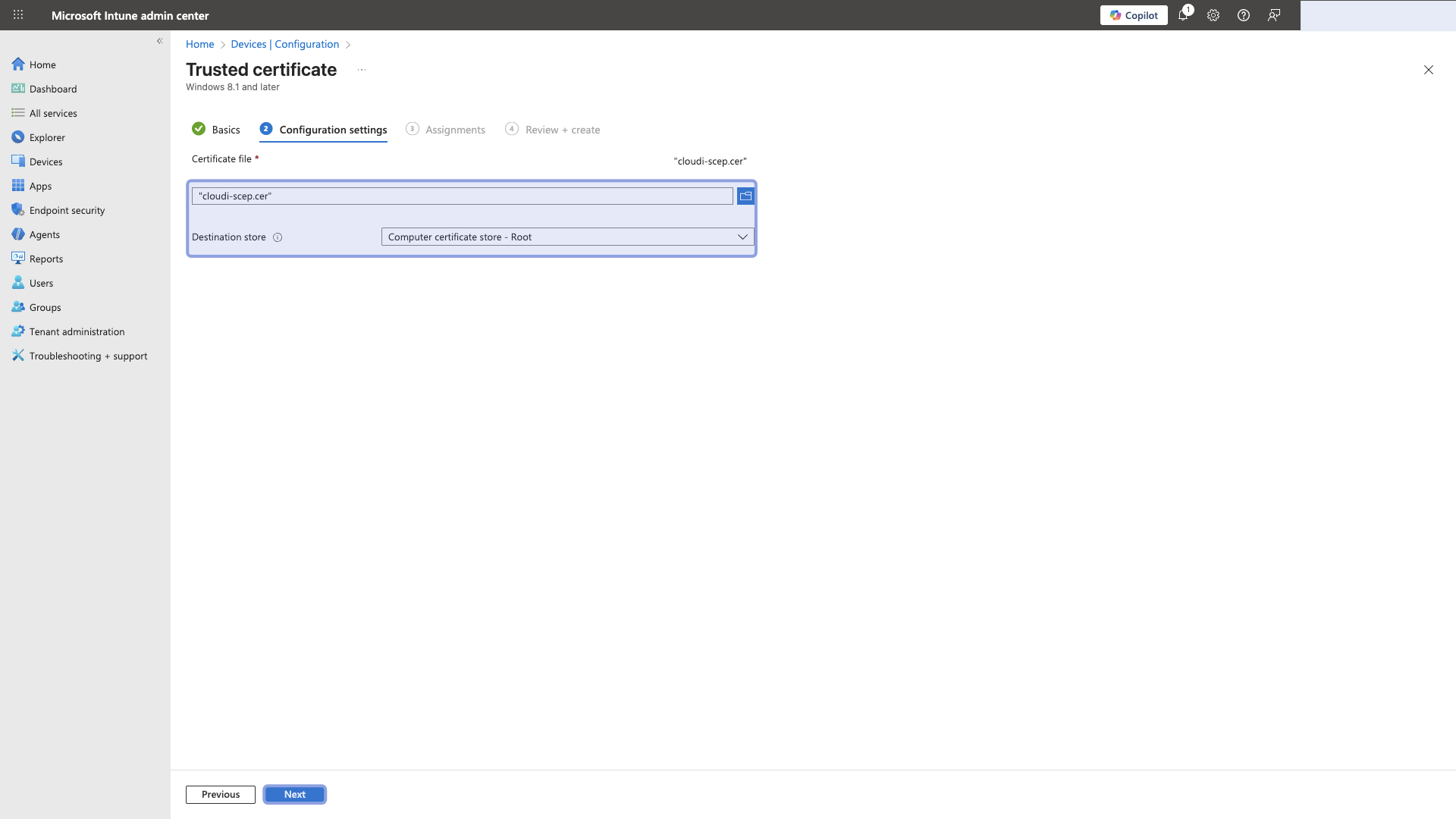
Task: Open the Reports section
Action: 46,259
